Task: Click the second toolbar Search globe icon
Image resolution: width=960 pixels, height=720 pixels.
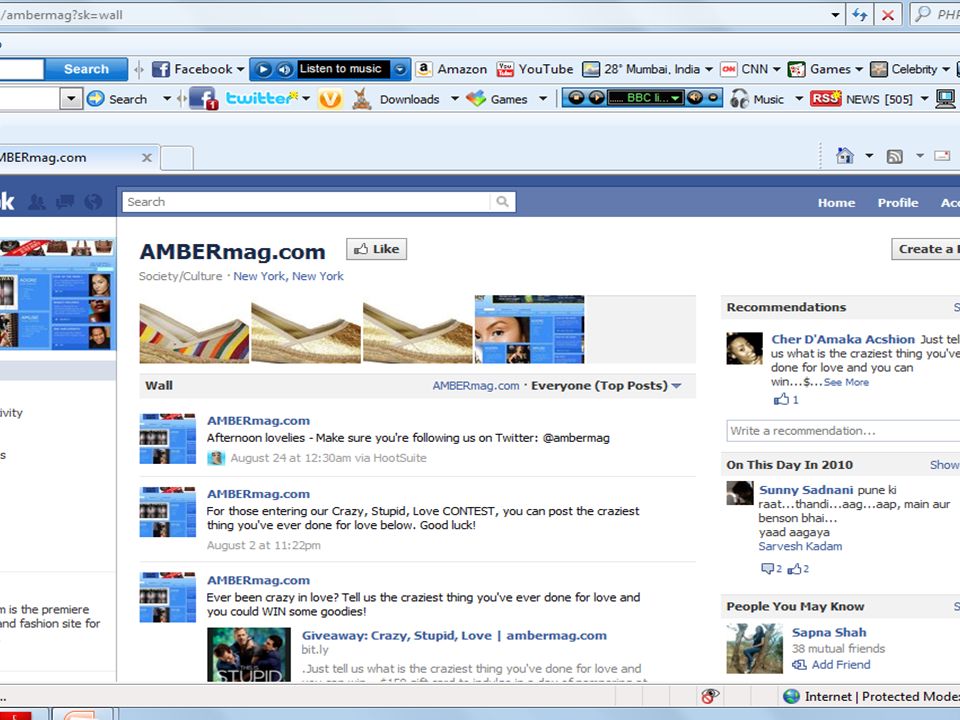Action: coord(96,99)
